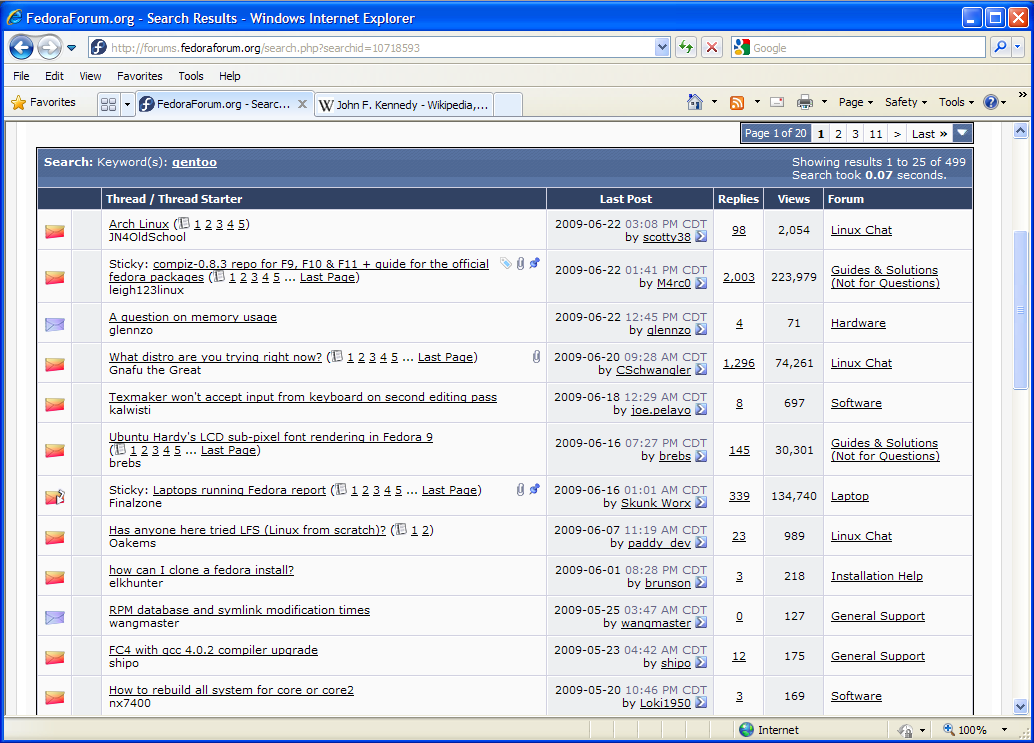Screen dimensions: 1034x743
Task: Open the recent pages dropdown arrow
Action: (71, 47)
